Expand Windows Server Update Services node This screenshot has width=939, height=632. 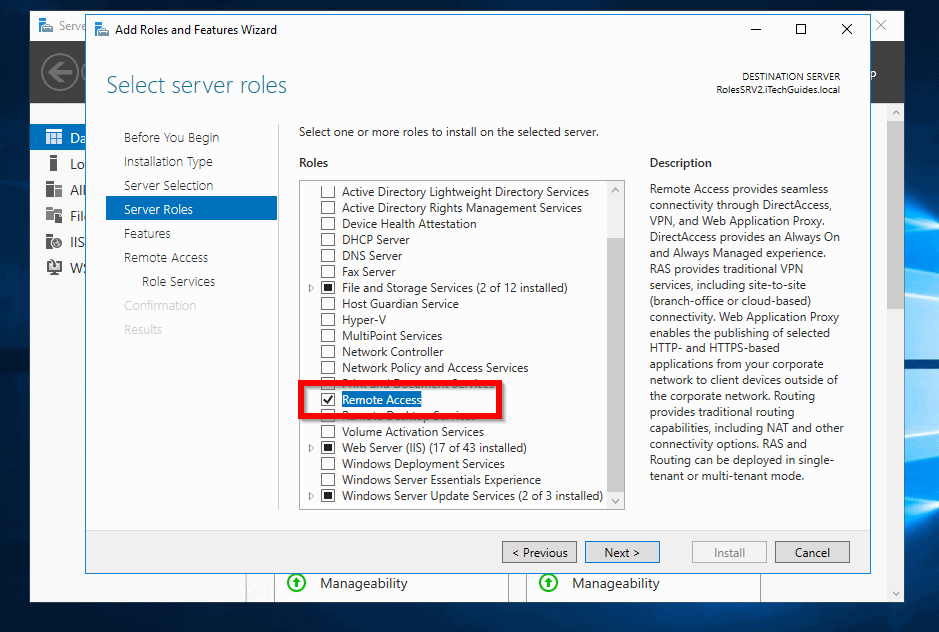click(310, 495)
